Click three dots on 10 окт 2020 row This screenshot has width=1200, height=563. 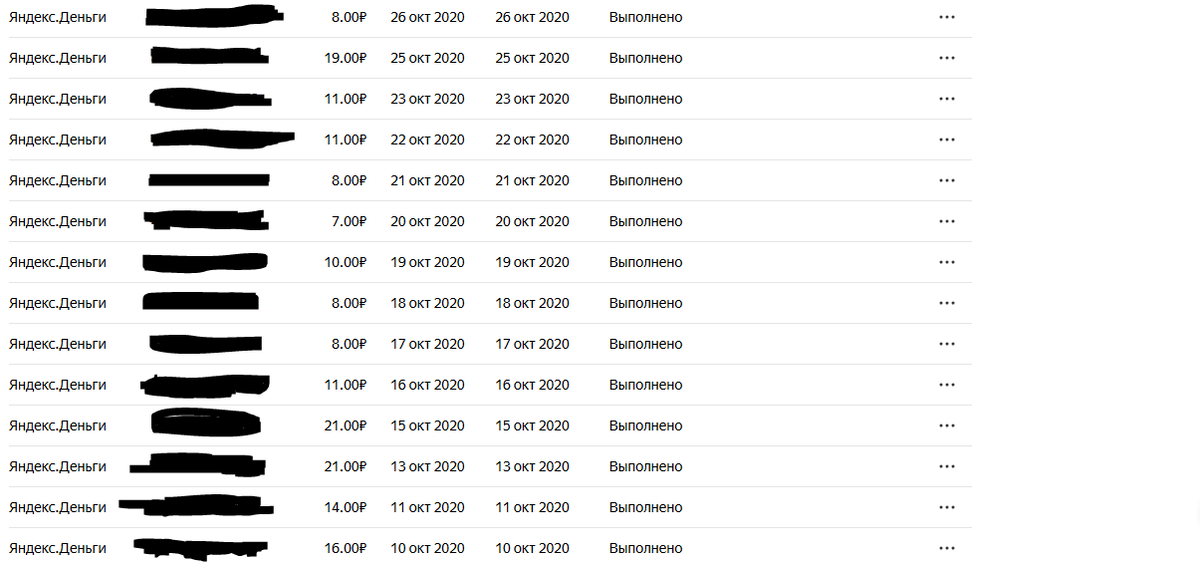point(947,549)
